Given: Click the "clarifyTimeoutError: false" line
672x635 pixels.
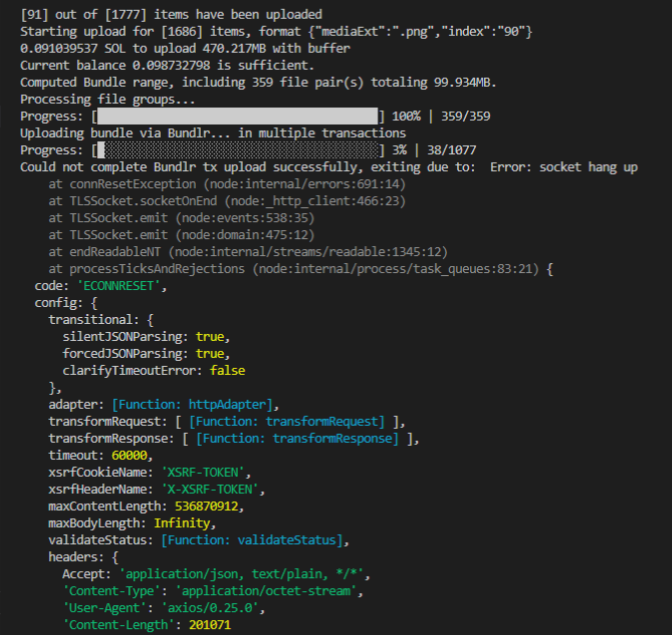Looking at the screenshot, I should pos(154,371).
